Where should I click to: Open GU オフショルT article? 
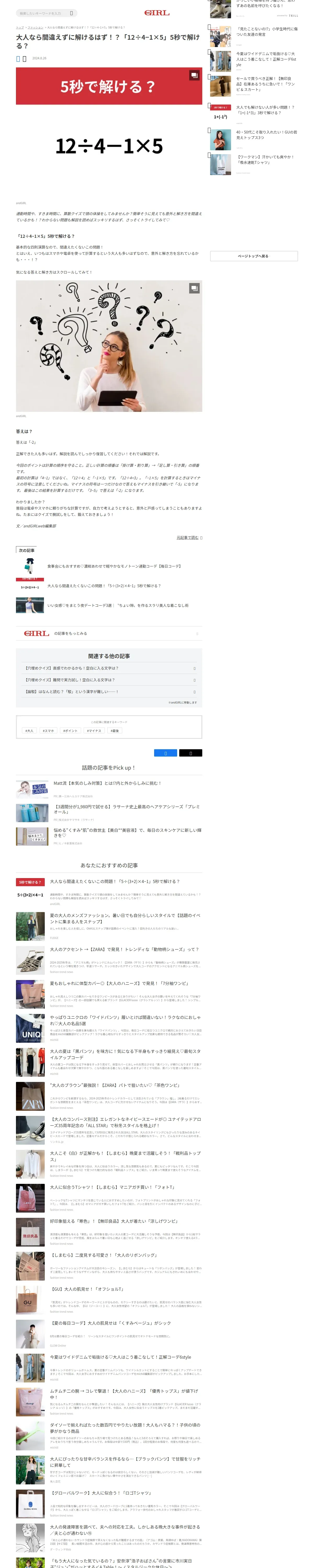coord(87,1289)
